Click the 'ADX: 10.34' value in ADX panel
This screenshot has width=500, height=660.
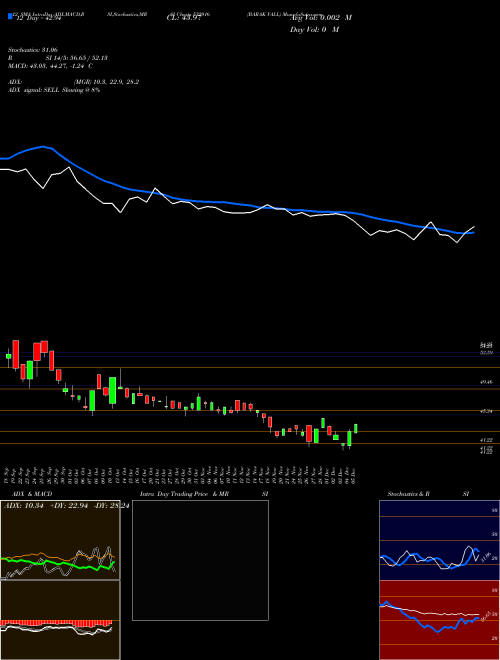coord(22,505)
